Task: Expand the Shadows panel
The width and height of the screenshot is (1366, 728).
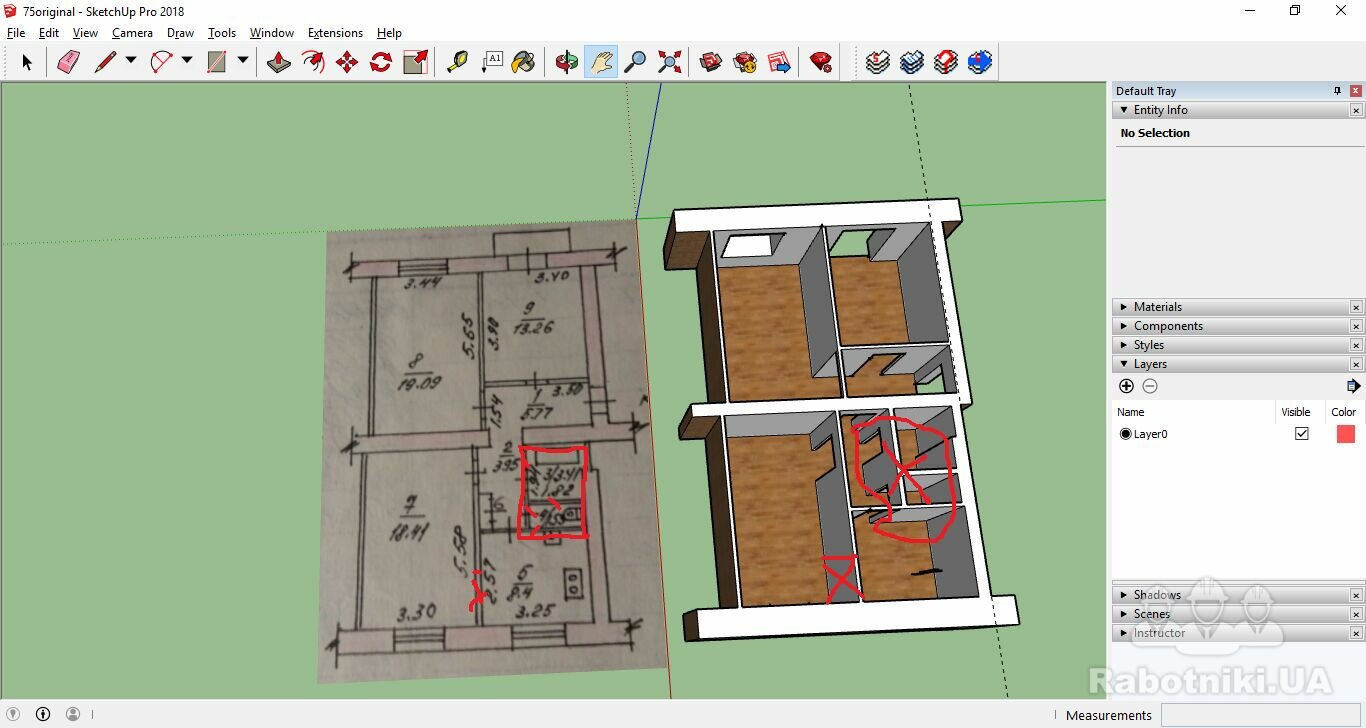Action: point(1124,595)
